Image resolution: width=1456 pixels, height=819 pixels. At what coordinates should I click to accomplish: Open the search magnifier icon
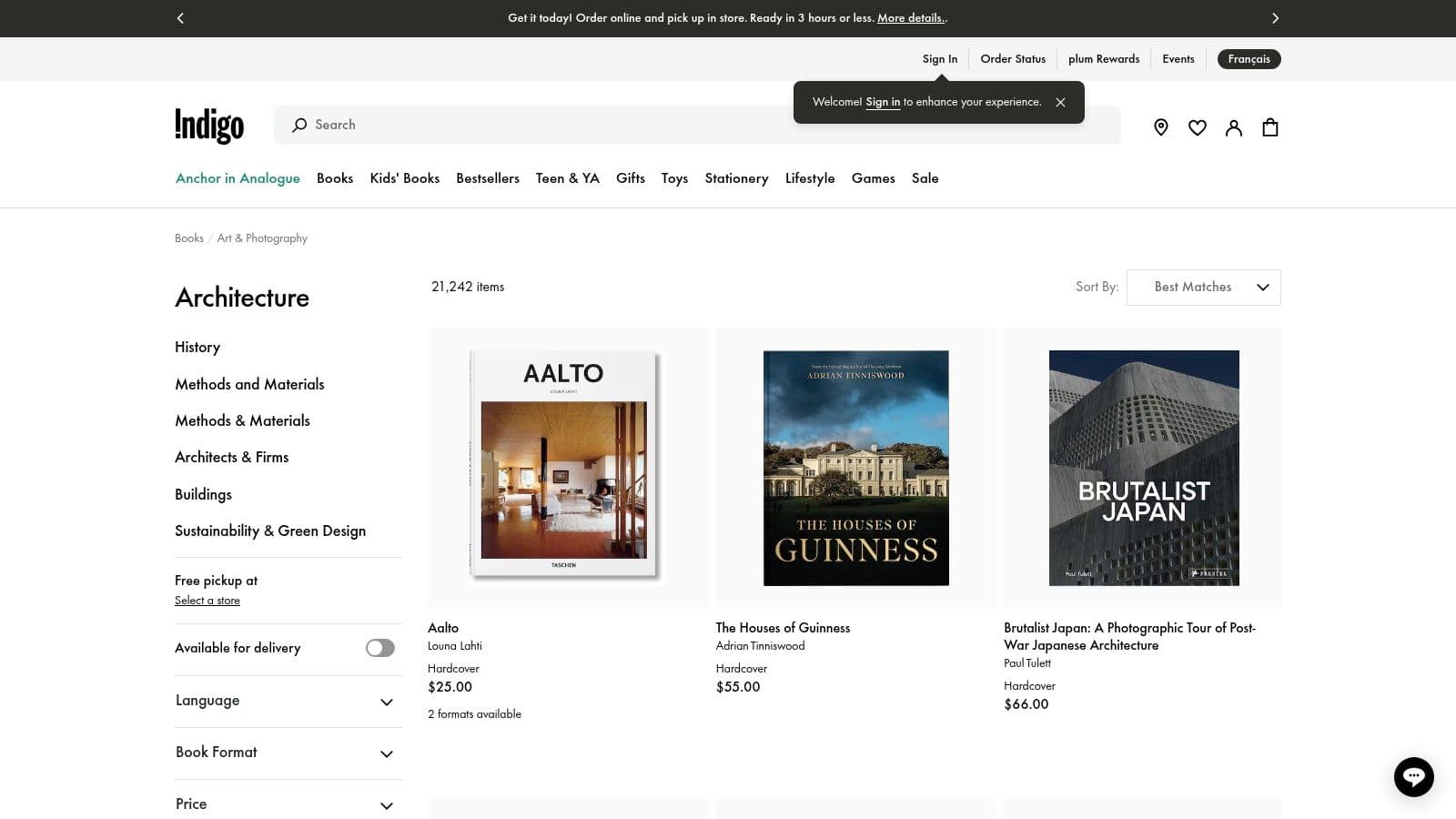300,125
